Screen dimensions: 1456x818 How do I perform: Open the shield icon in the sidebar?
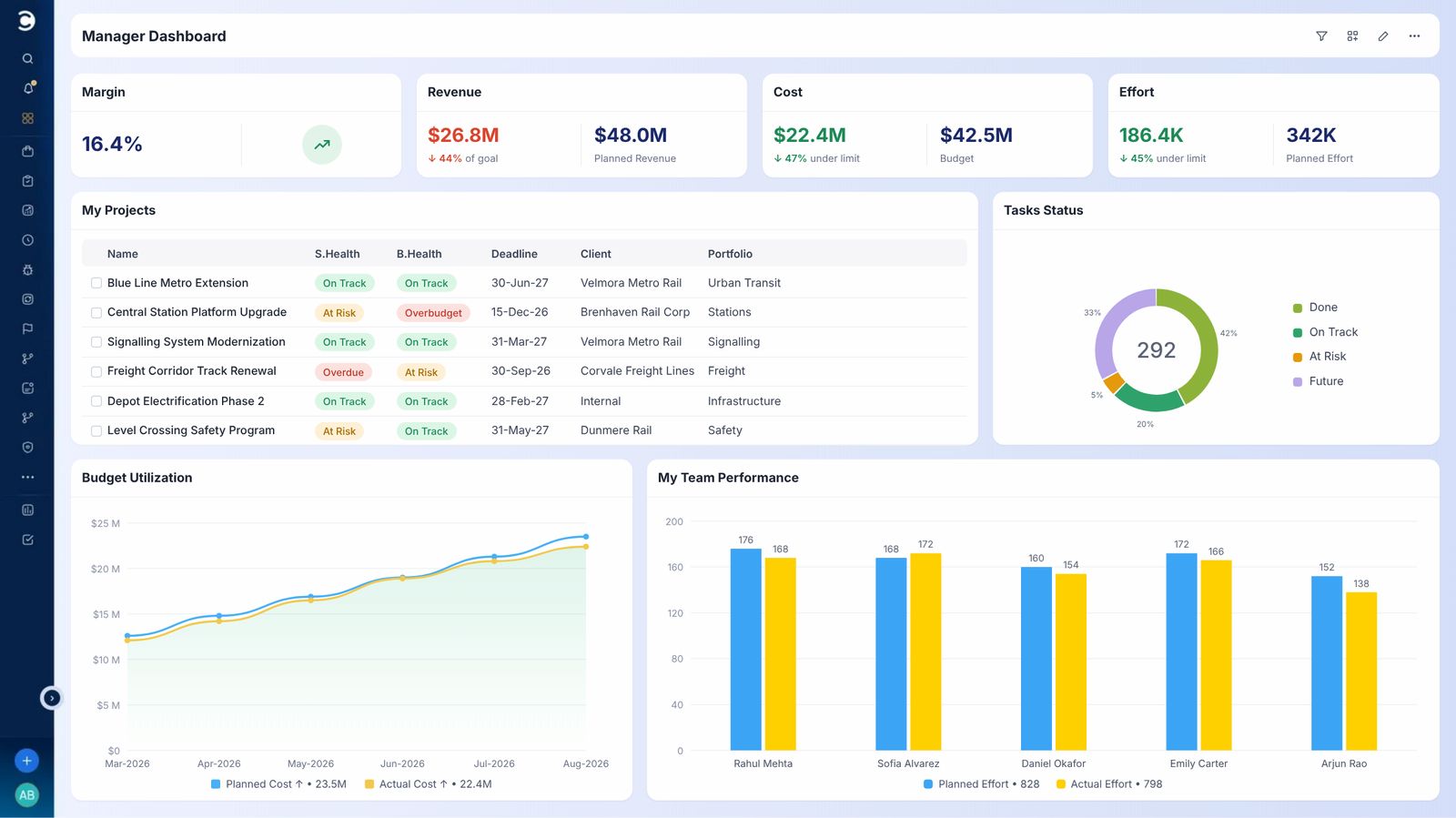[27, 448]
